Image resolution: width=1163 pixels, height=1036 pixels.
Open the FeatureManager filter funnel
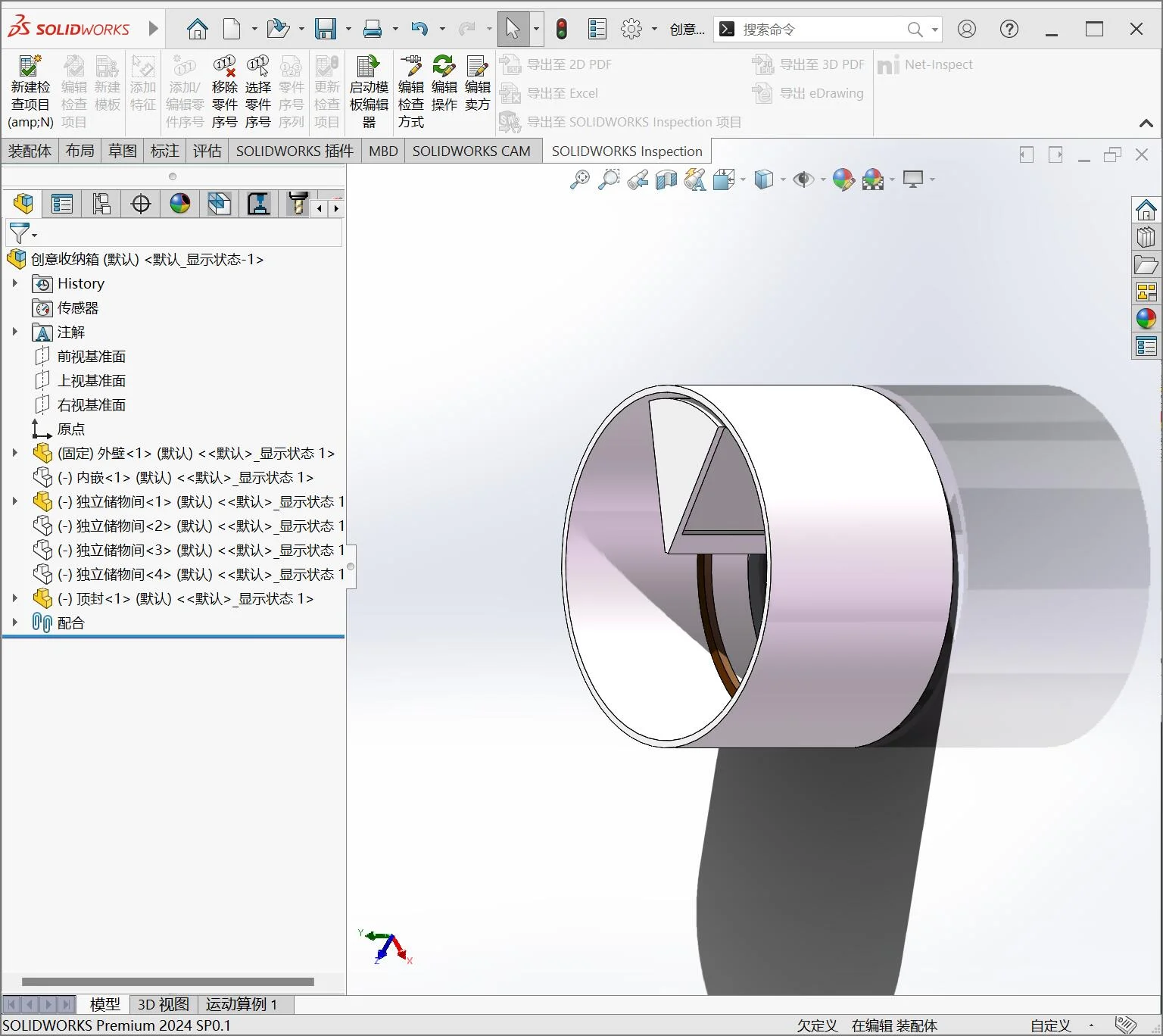click(19, 233)
